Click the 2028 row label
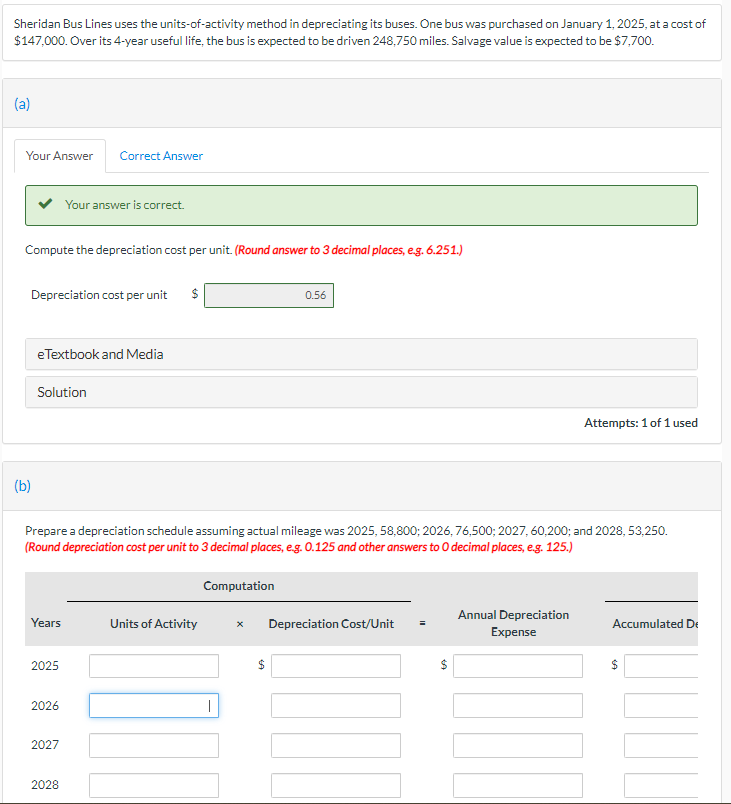 [45, 785]
